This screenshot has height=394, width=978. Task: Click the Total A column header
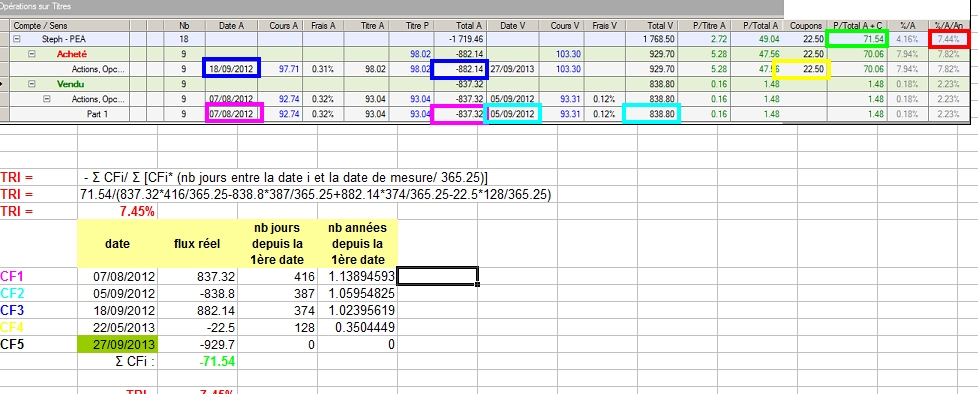pos(461,25)
